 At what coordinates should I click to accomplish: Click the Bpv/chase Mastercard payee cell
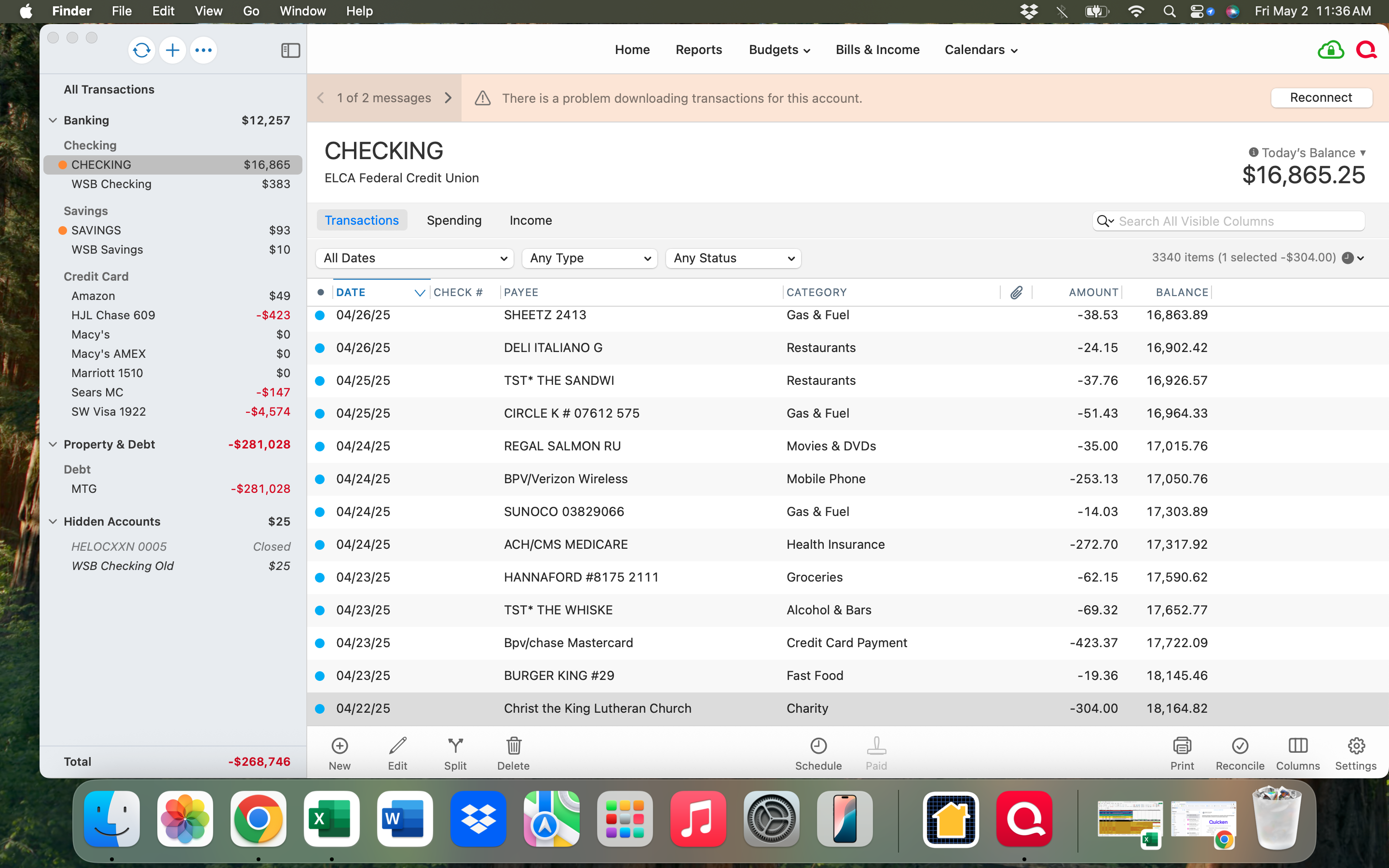(x=568, y=643)
